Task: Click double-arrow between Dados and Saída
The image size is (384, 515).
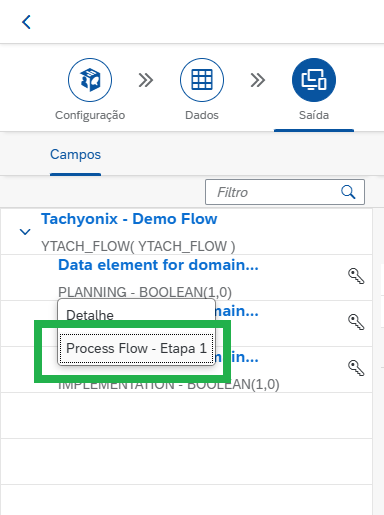Action: click(258, 80)
